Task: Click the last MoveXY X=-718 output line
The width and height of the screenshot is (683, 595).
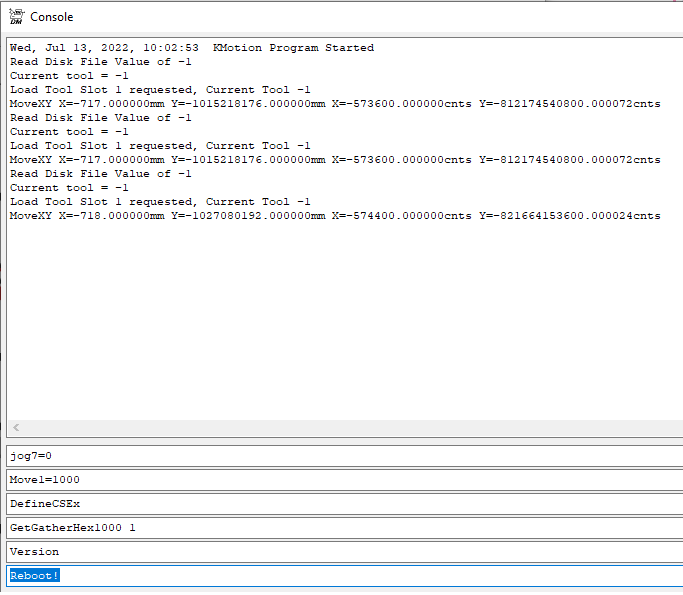Action: pos(334,216)
